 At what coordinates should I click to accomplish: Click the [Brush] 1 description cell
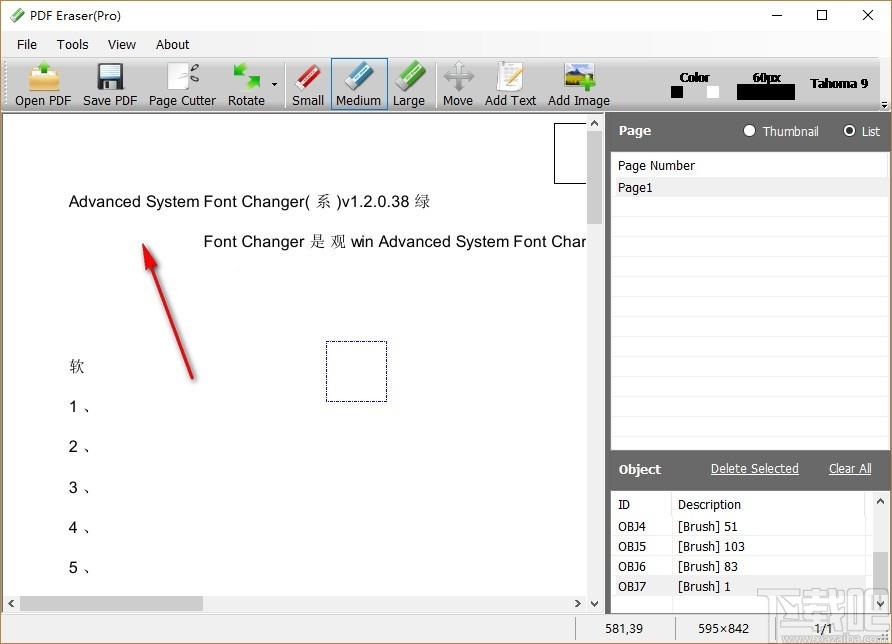pyautogui.click(x=704, y=587)
